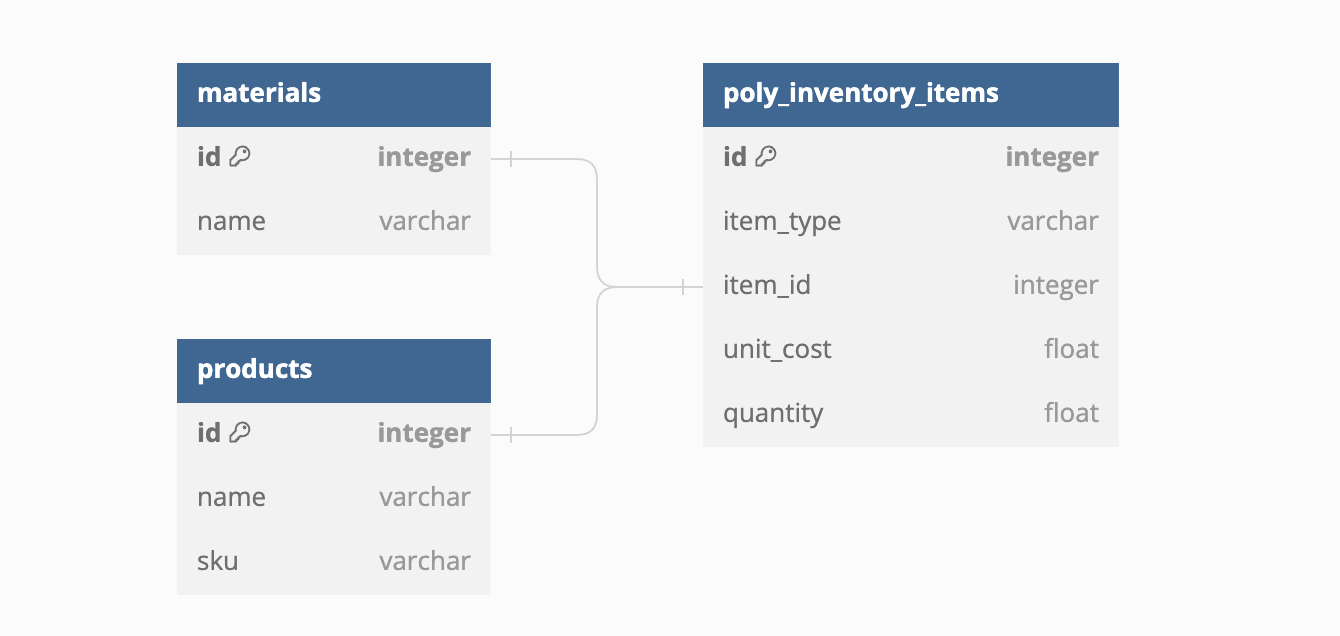
Task: Click integer type of products id
Action: (x=424, y=433)
